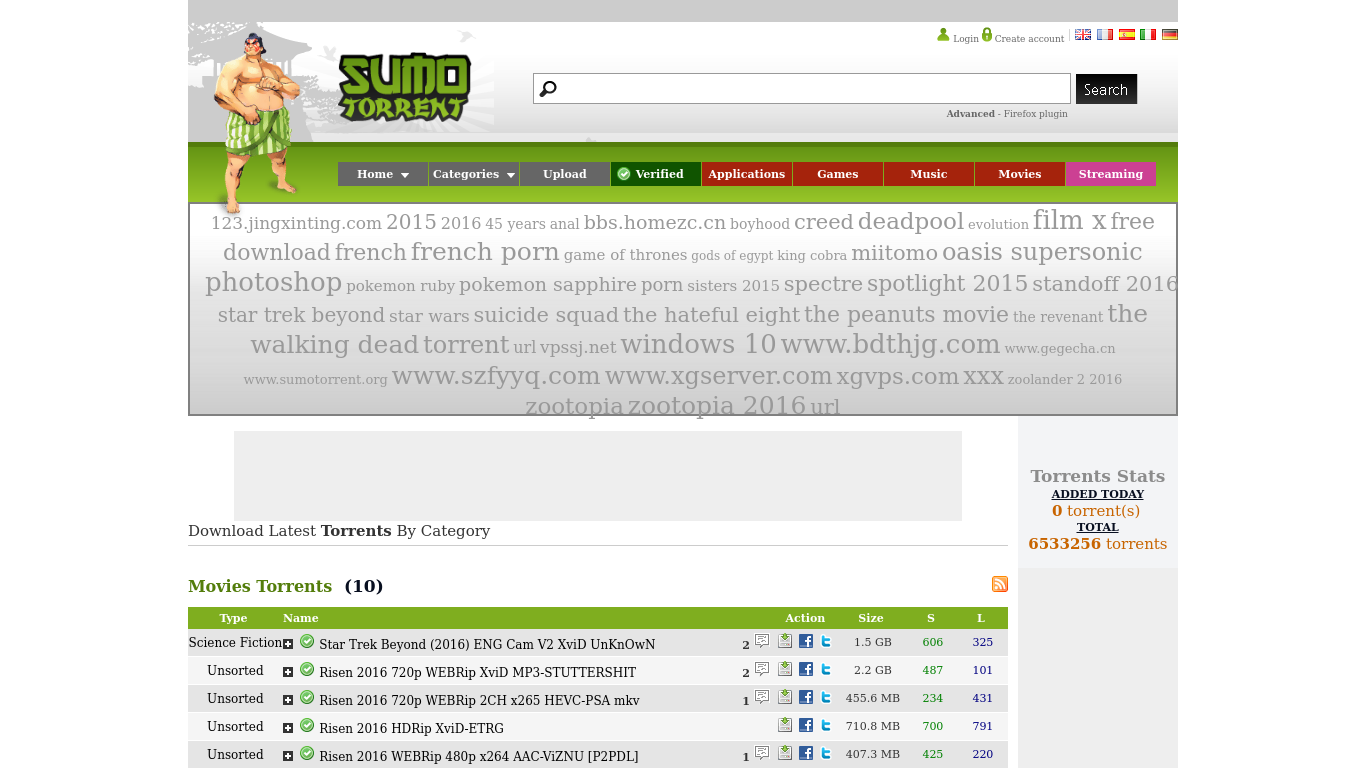
Task: Open the Firefox plugin link
Action: (x=1036, y=114)
